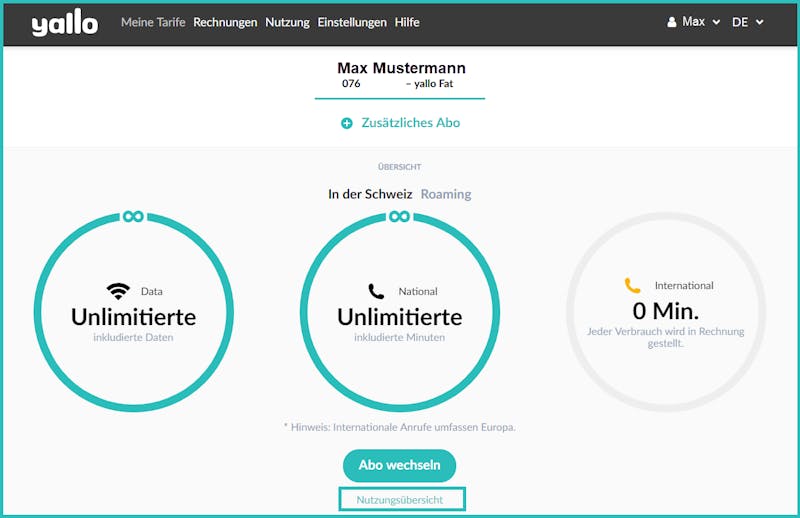The image size is (800, 518).
Task: Click the inkludierte Minuten label
Action: (399, 337)
